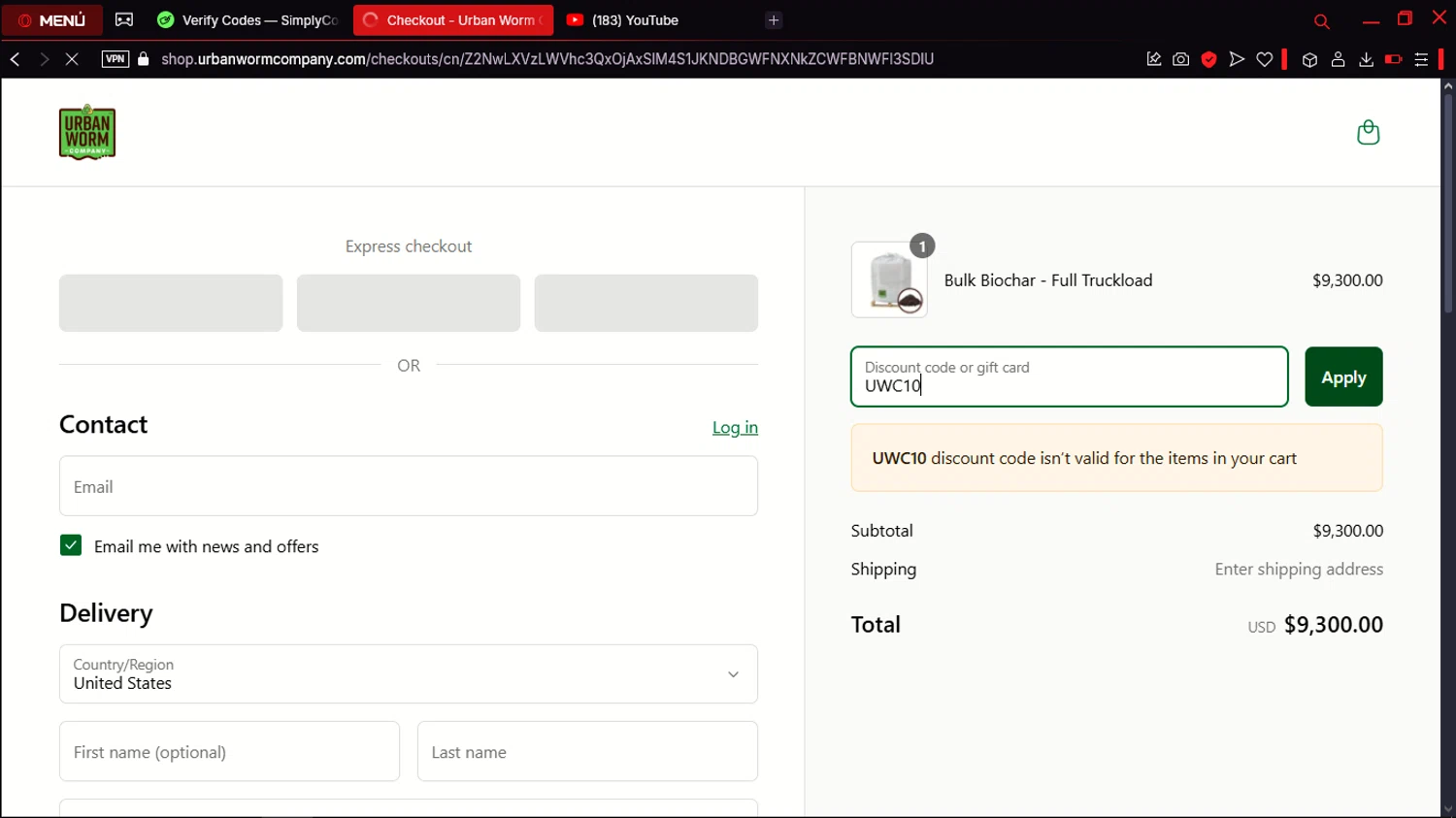Click the Contact section heading
Image resolution: width=1456 pixels, height=818 pixels.
tap(104, 425)
